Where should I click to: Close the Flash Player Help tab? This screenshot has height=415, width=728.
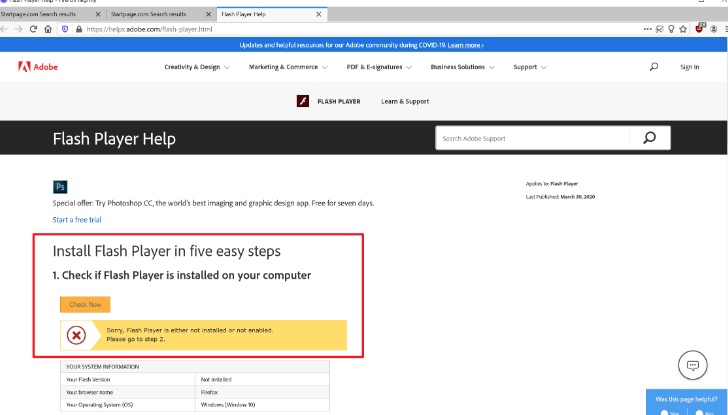click(x=318, y=14)
